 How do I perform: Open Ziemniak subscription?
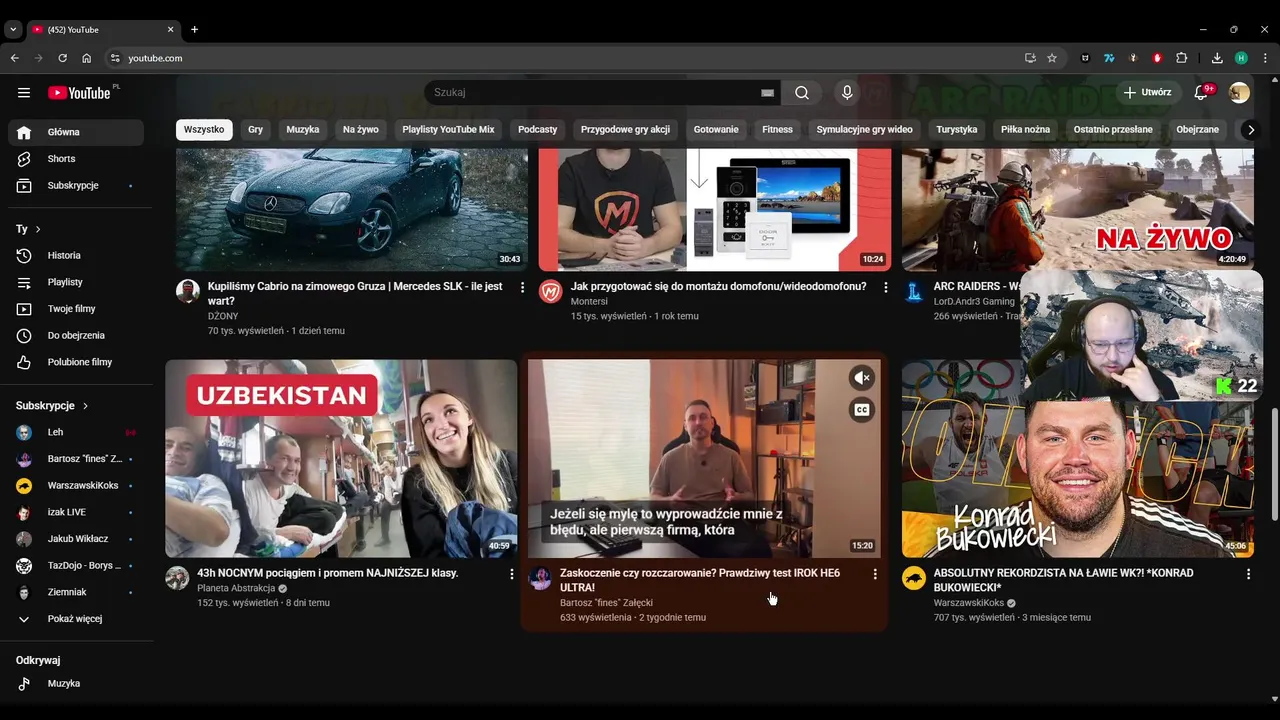76,592
